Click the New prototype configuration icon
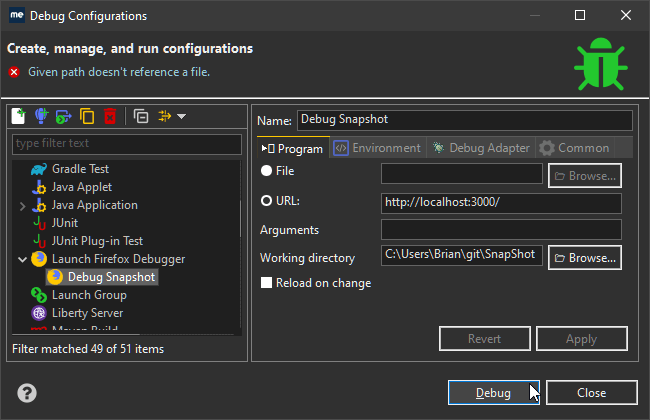 (x=41, y=116)
